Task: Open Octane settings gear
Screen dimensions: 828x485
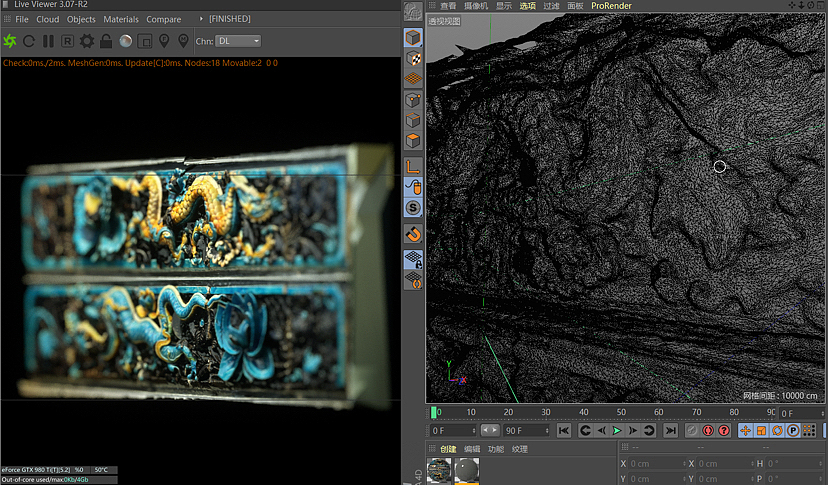Action: coord(87,41)
